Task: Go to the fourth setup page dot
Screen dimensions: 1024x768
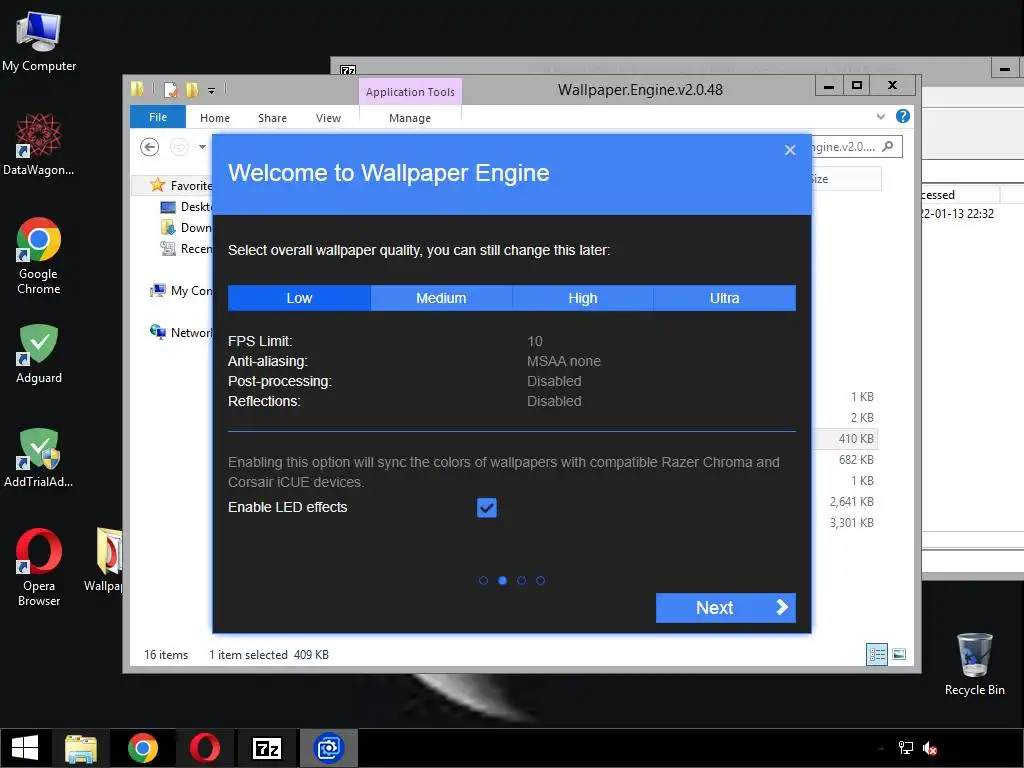Action: click(540, 581)
